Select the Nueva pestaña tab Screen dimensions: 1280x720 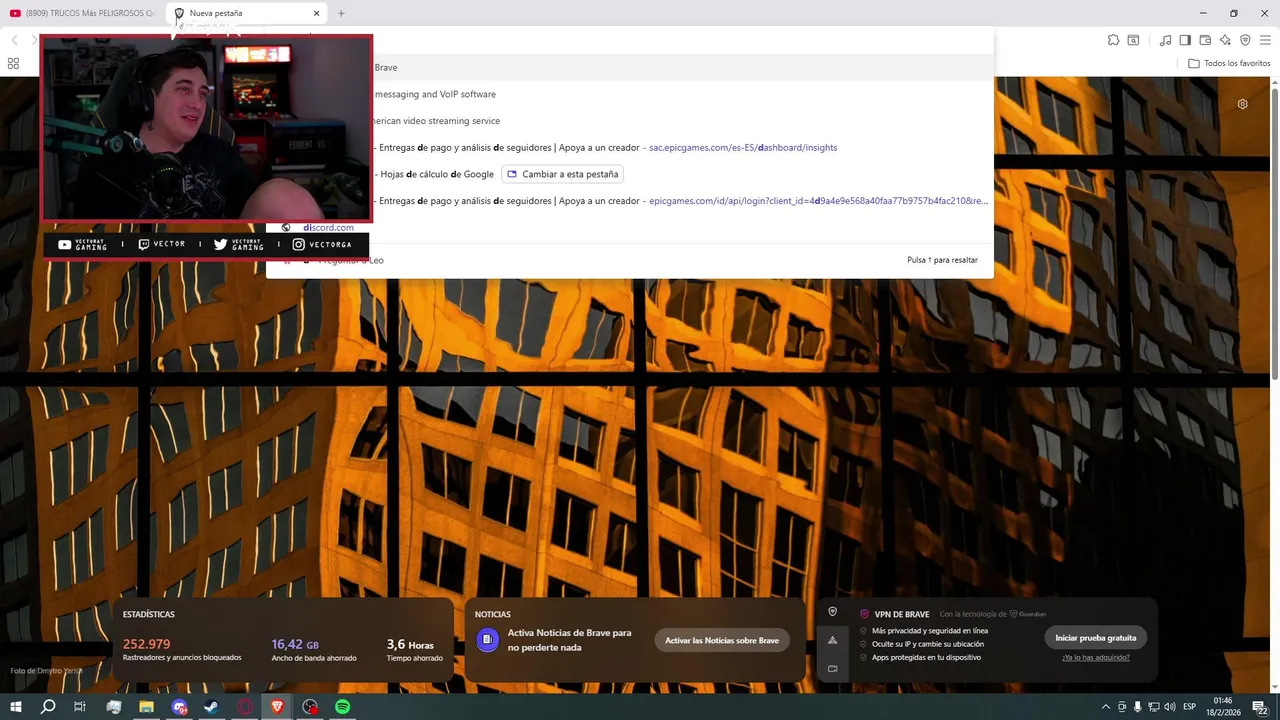coord(246,13)
